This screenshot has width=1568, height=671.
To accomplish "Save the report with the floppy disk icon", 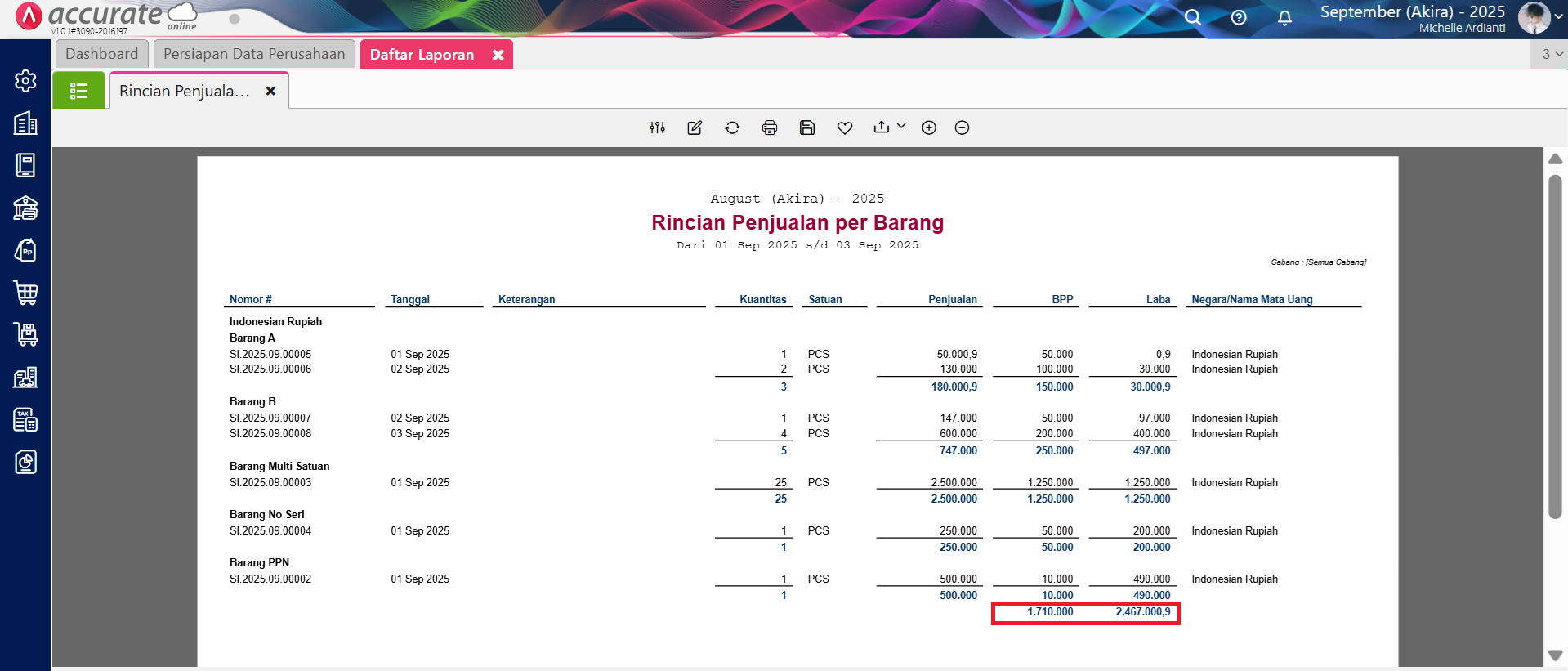I will coord(807,127).
